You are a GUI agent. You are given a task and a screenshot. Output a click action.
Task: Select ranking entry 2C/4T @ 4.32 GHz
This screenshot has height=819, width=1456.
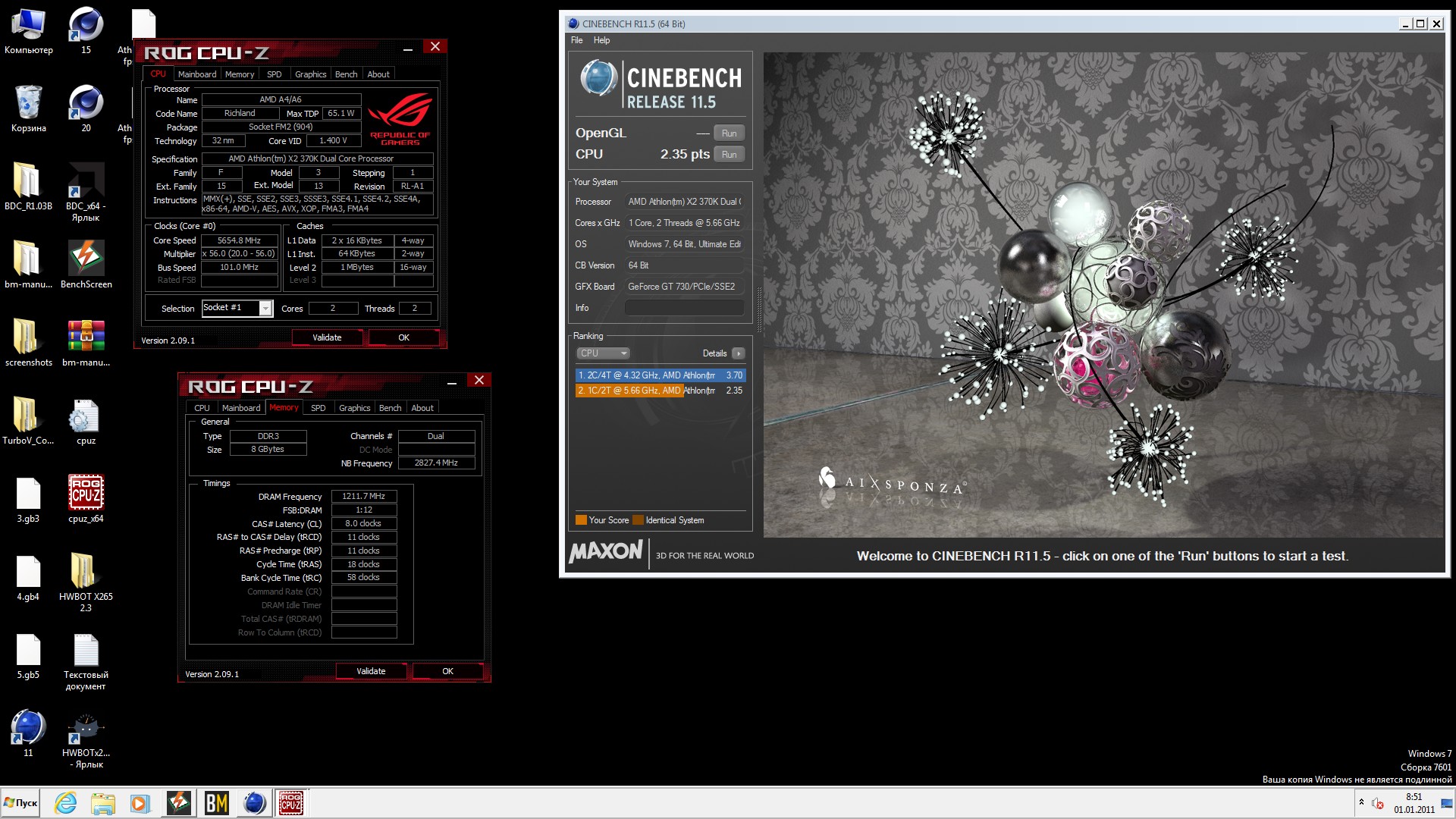pyautogui.click(x=661, y=375)
